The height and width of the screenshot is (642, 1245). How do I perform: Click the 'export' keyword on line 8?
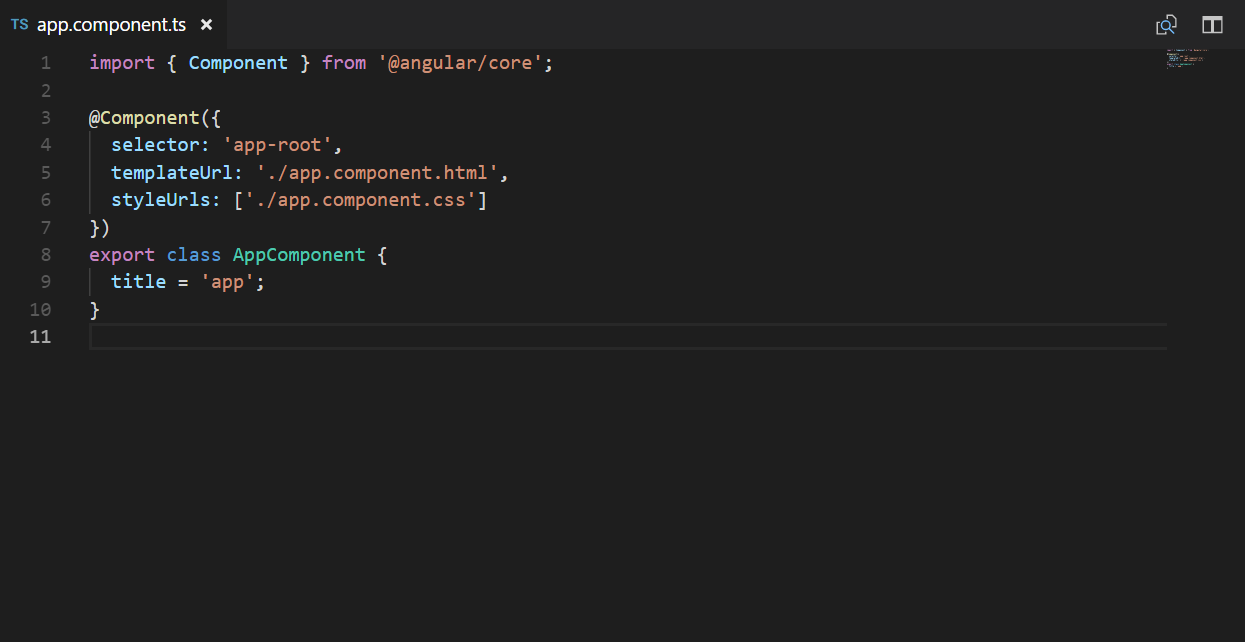coord(122,255)
